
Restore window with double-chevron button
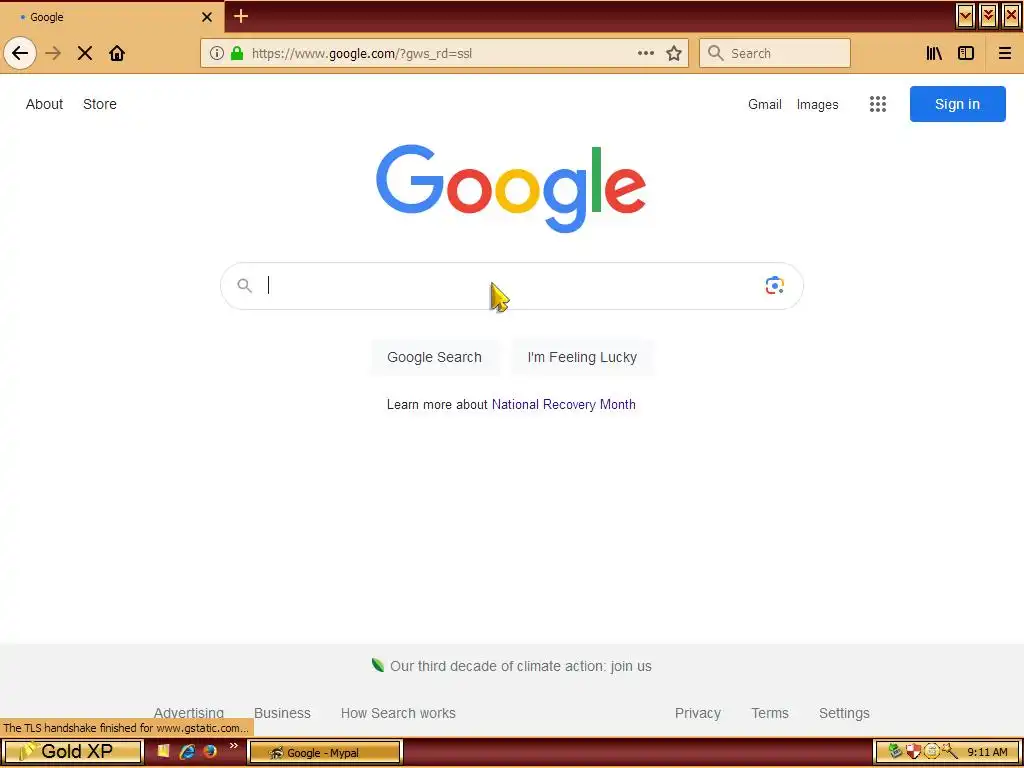(988, 16)
